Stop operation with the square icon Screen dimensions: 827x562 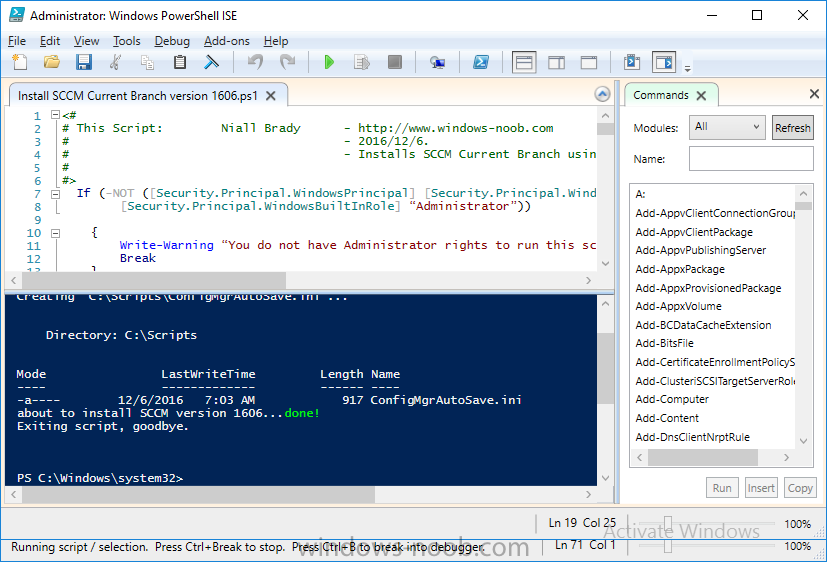[395, 62]
